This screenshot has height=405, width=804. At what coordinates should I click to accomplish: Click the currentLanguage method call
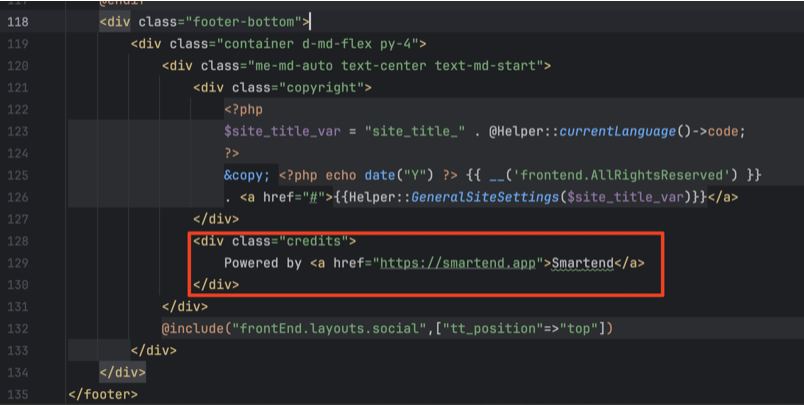coord(617,132)
